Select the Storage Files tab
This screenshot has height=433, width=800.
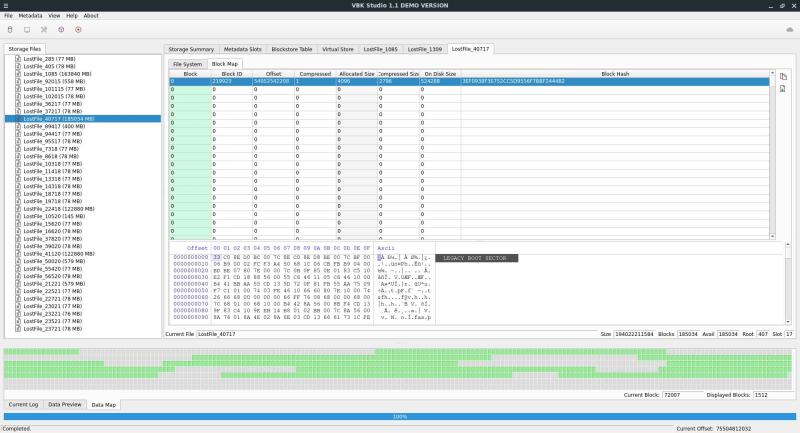24,49
